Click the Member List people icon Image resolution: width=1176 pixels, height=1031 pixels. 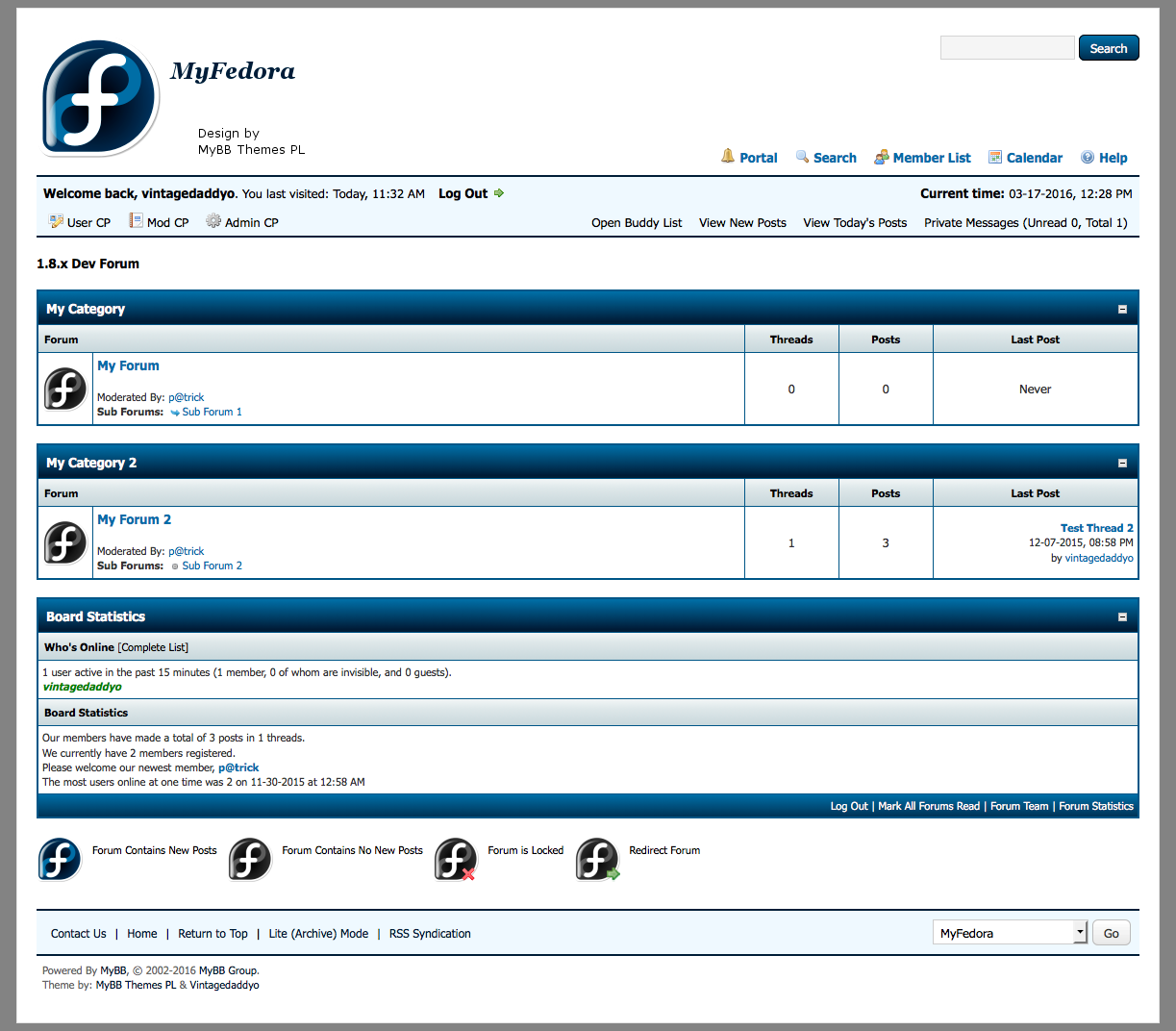point(881,158)
